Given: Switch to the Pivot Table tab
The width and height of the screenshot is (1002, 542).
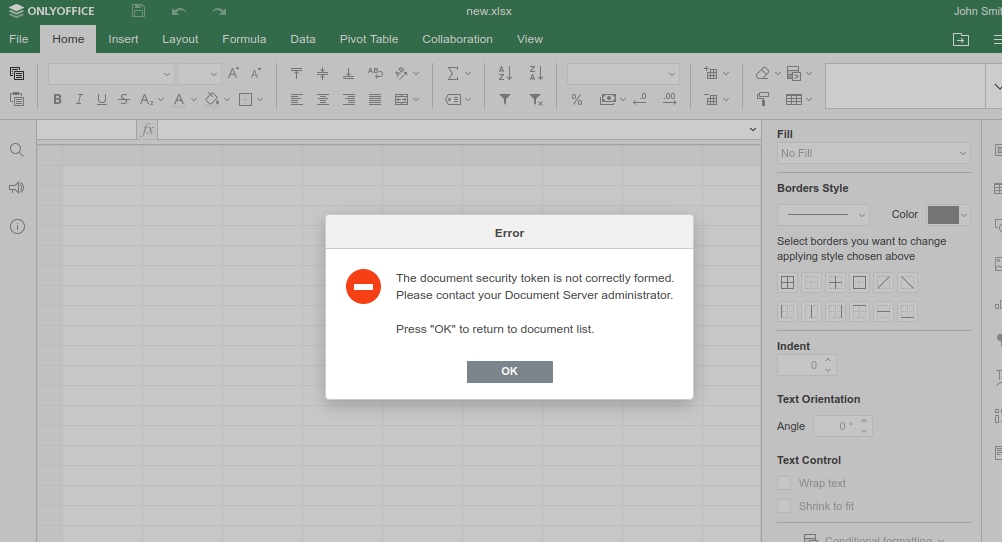Looking at the screenshot, I should pyautogui.click(x=368, y=39).
